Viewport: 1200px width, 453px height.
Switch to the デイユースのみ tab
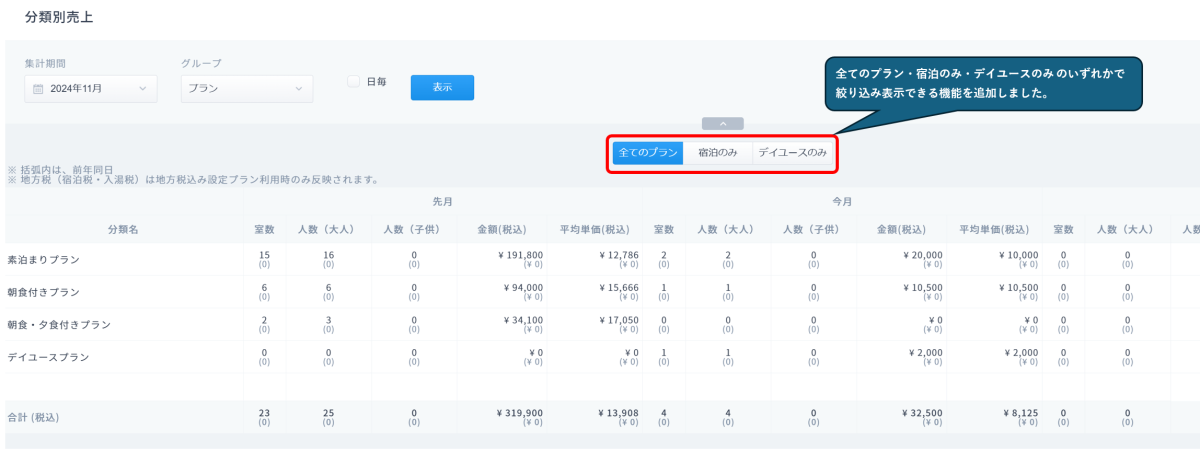[x=792, y=153]
